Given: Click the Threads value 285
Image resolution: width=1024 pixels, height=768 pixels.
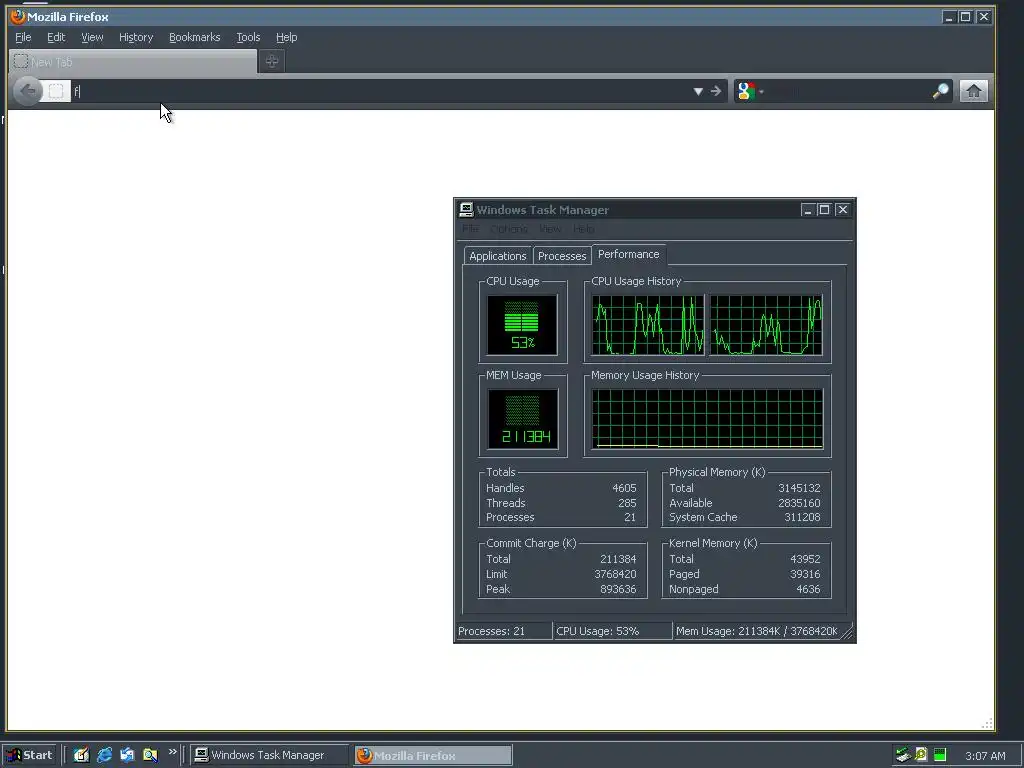Looking at the screenshot, I should pos(627,503).
